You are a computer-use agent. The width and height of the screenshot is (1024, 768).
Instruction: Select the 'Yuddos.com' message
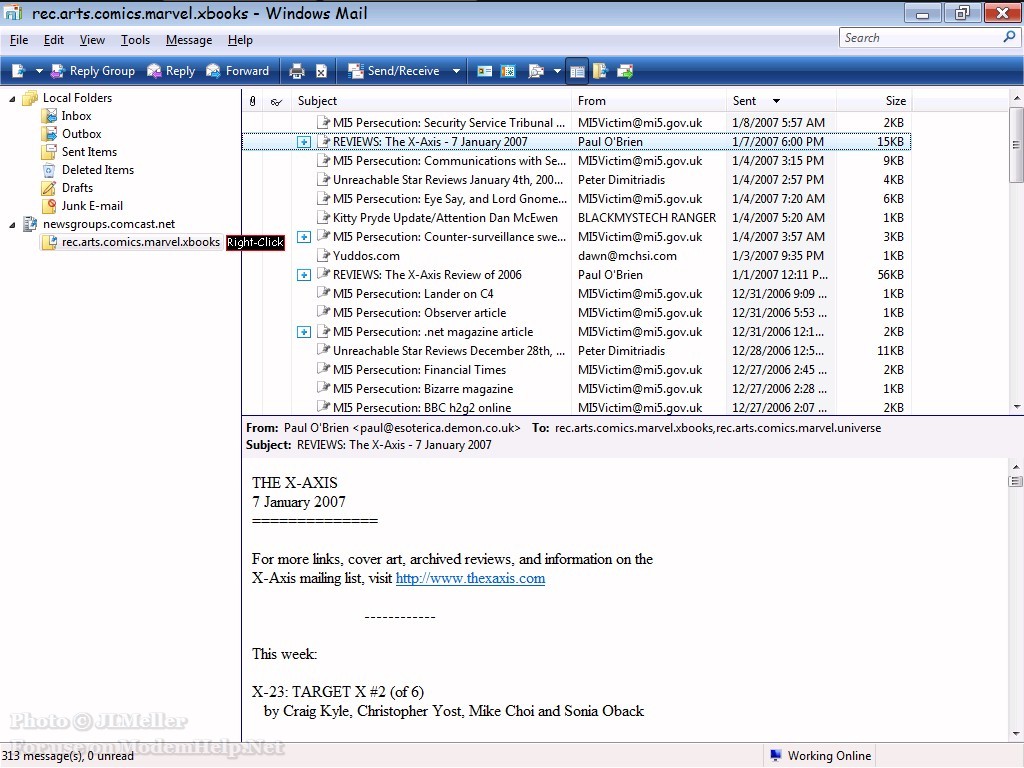[x=577, y=256]
